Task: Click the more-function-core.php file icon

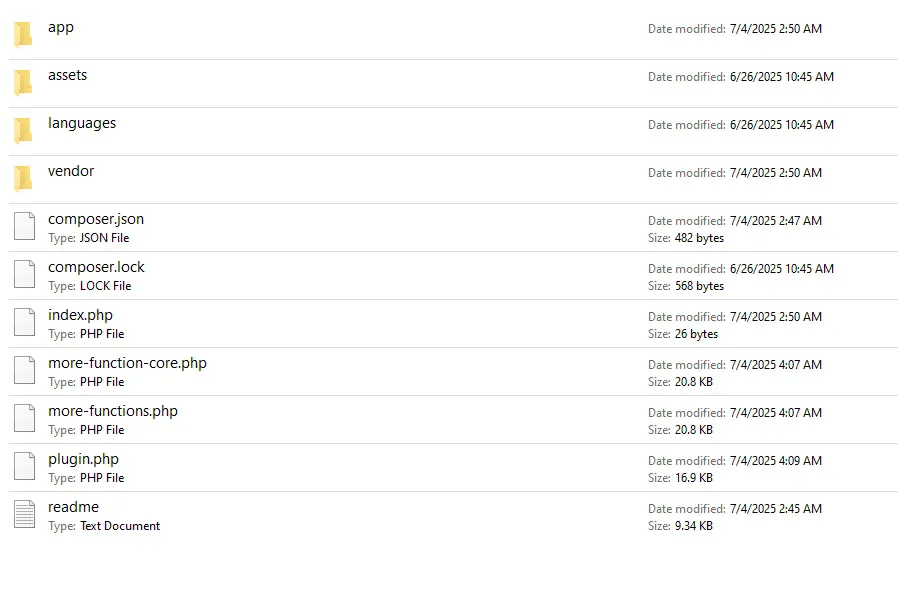Action: [x=24, y=370]
